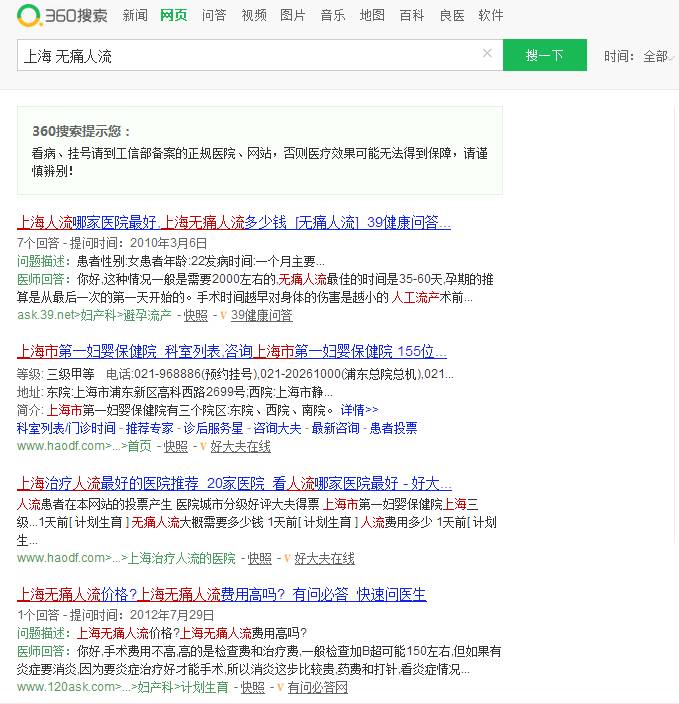The image size is (679, 704).
Task: Click the 360搜索提示您 notice heading
Action: point(81,132)
